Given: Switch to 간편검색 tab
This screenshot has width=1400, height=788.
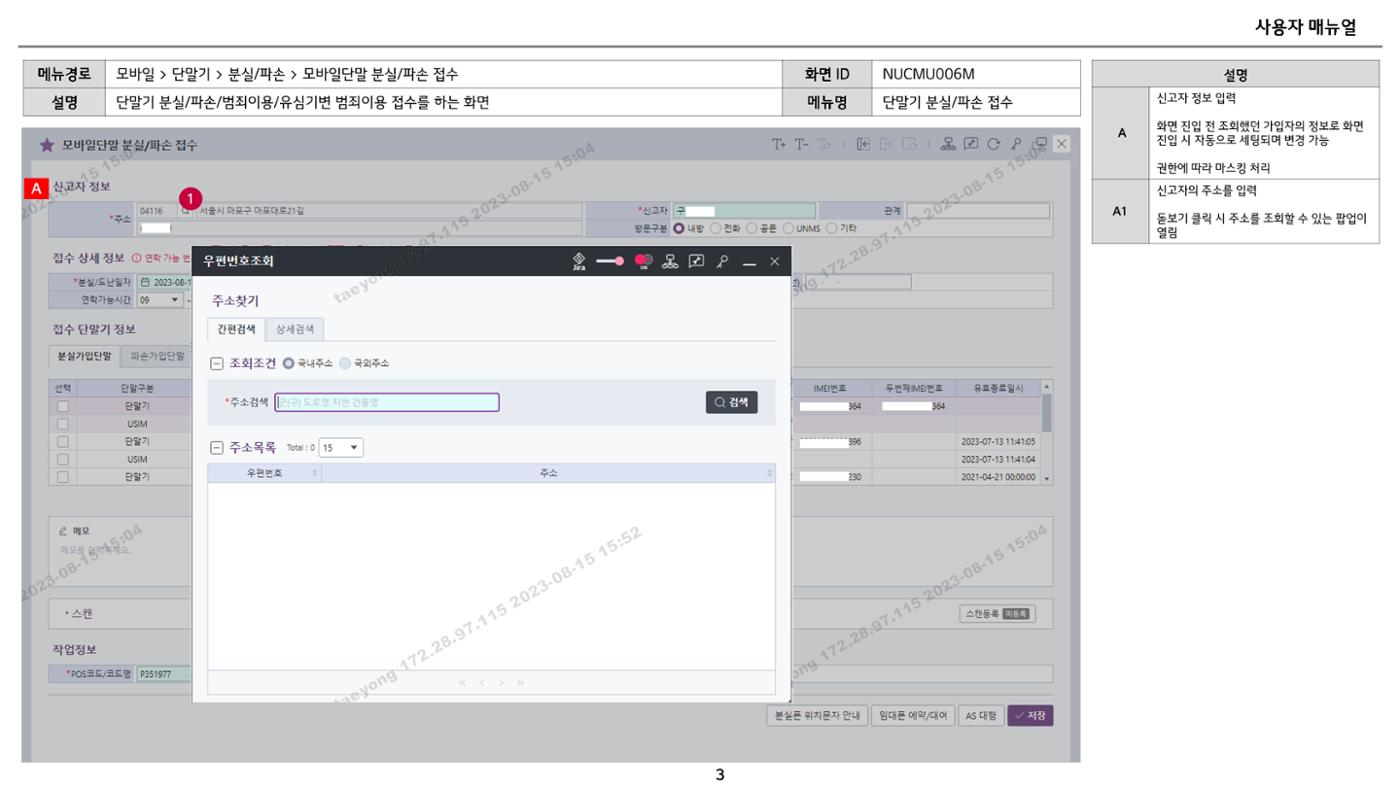Looking at the screenshot, I should point(237,329).
